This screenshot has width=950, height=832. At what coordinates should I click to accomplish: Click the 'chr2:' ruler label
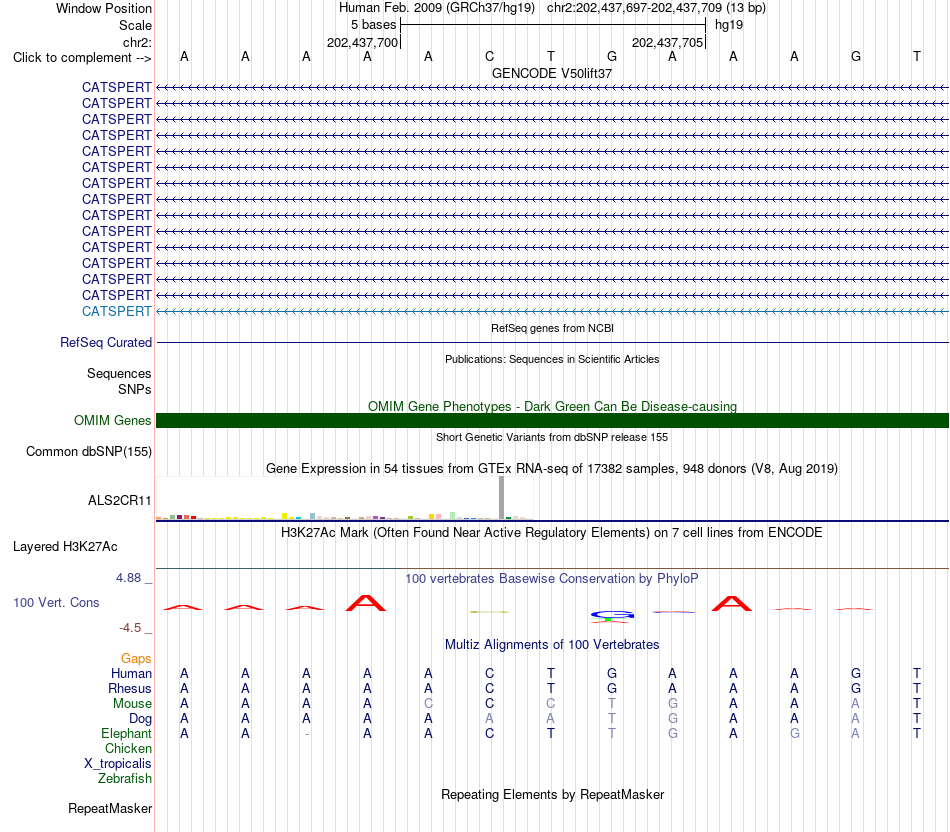coord(137,42)
